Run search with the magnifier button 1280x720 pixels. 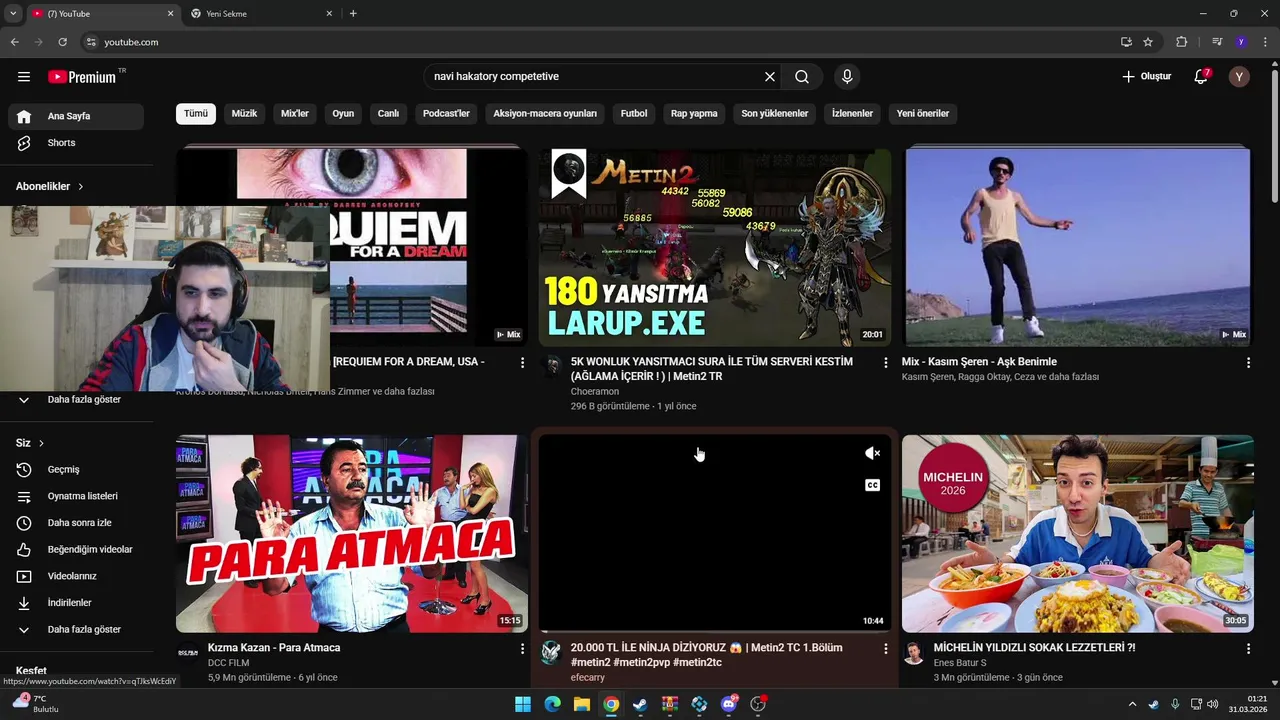[x=802, y=77]
